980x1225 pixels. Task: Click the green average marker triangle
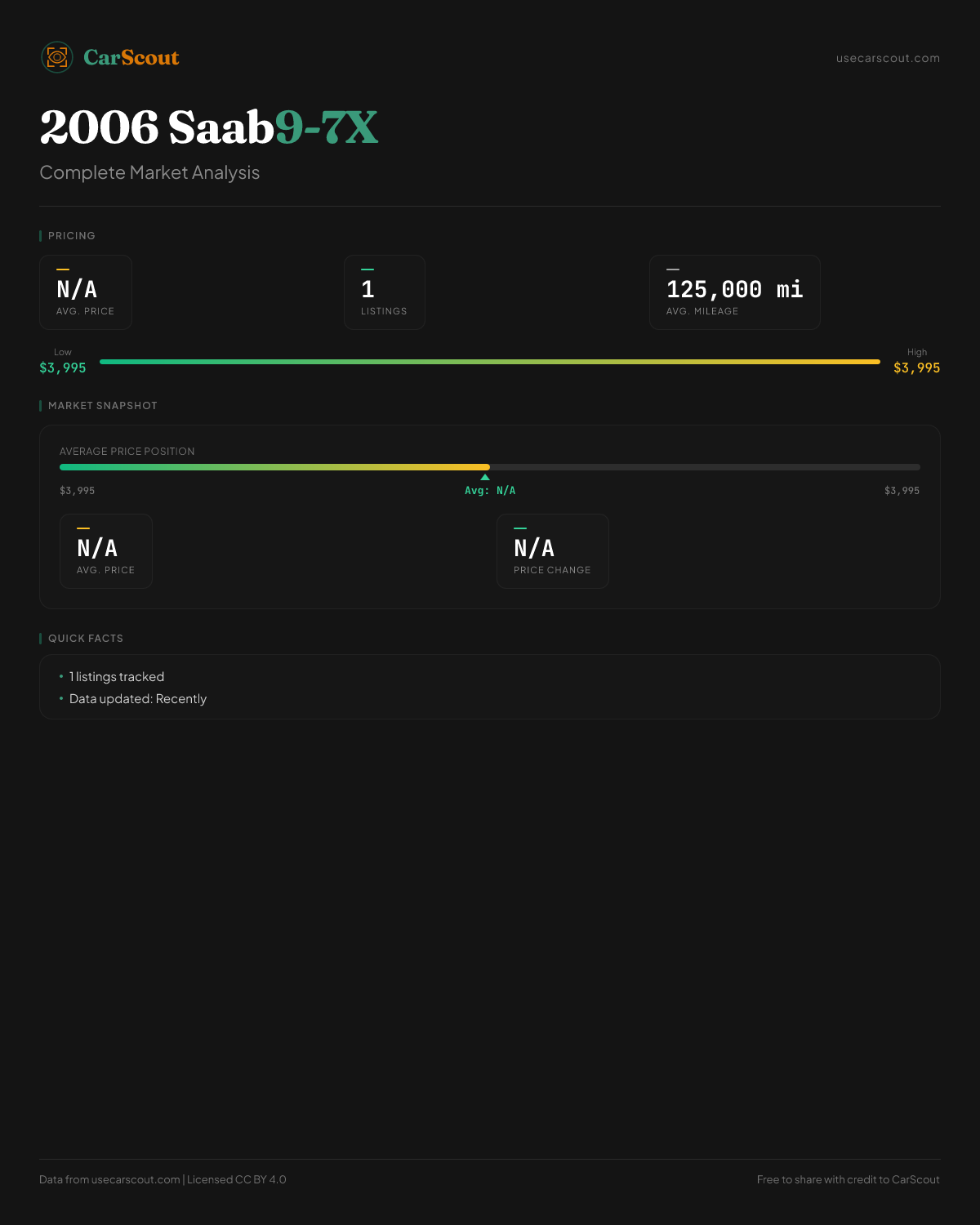[x=485, y=477]
